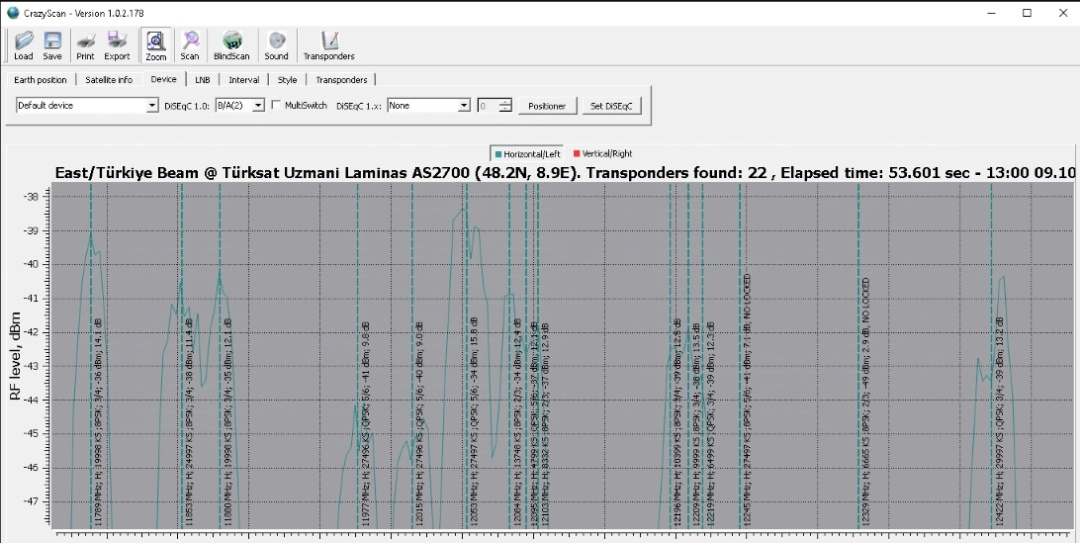Launch BlindScan from the toolbar
Image resolution: width=1080 pixels, height=543 pixels.
(x=231, y=46)
